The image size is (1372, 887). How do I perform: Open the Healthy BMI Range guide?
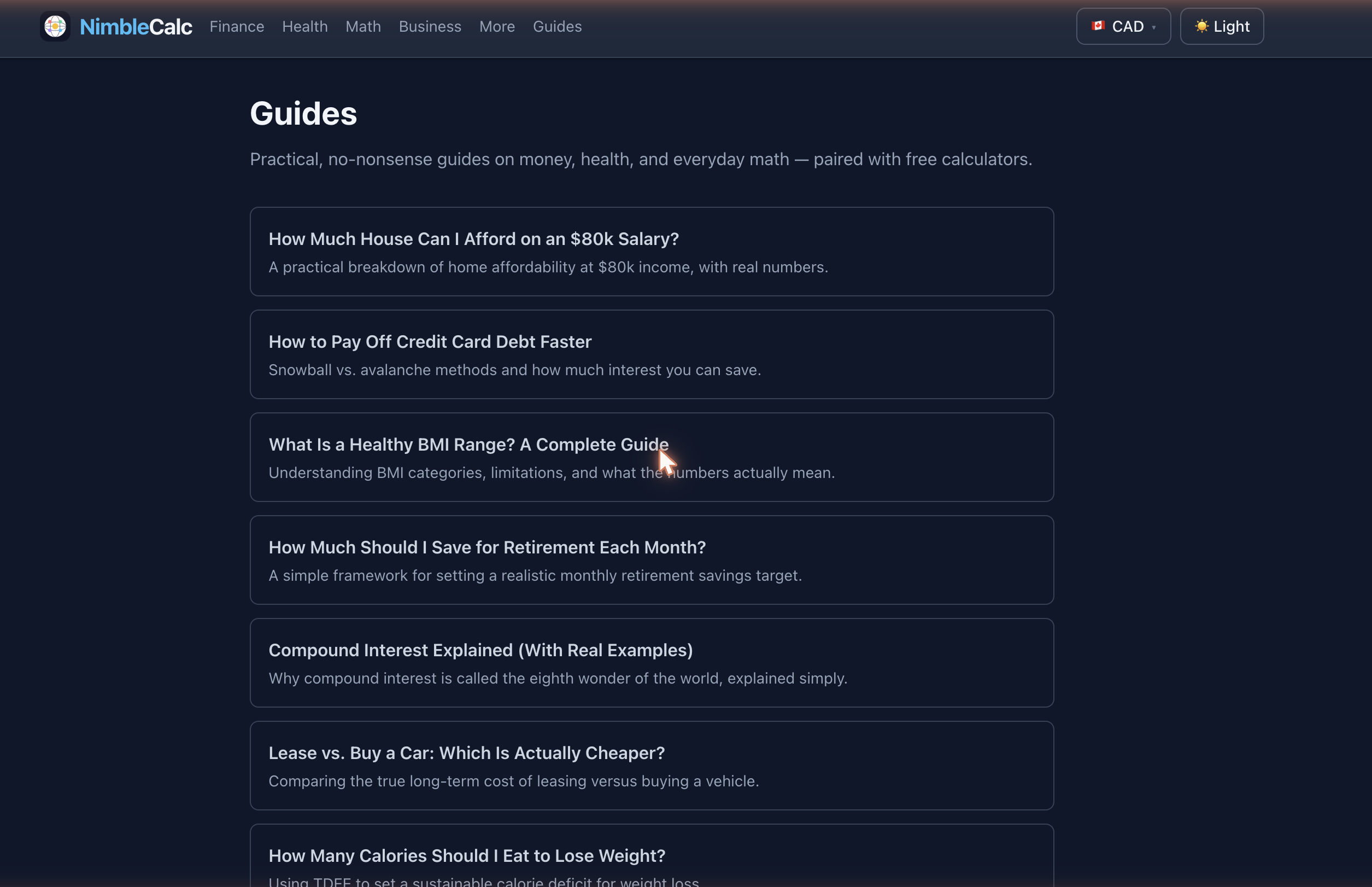coord(652,457)
